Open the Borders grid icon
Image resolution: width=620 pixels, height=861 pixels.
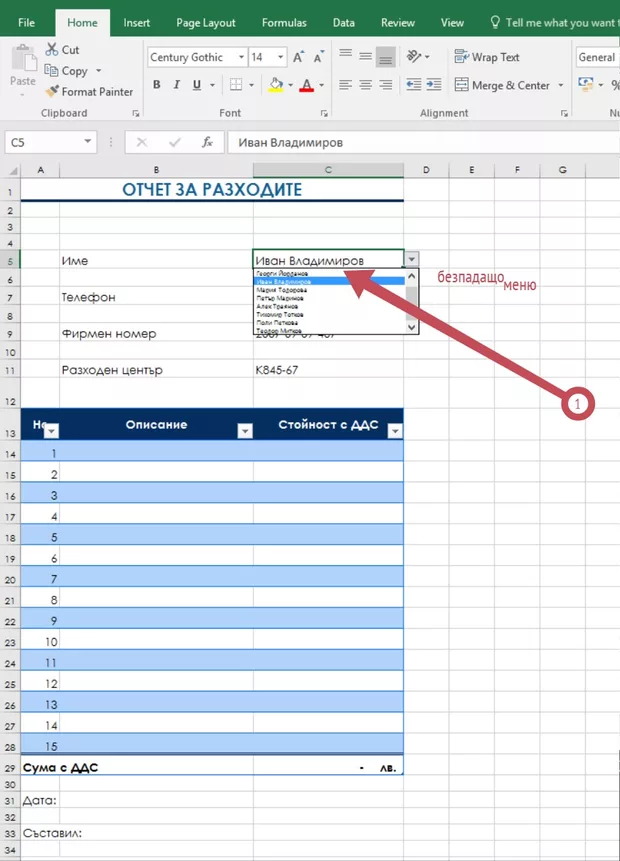[236, 85]
